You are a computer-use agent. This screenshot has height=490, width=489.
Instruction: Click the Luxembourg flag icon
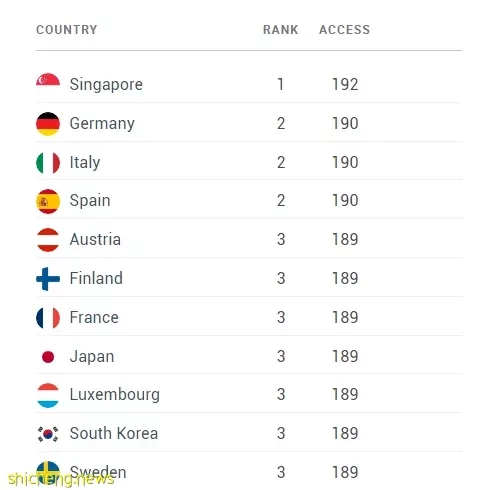pos(48,395)
